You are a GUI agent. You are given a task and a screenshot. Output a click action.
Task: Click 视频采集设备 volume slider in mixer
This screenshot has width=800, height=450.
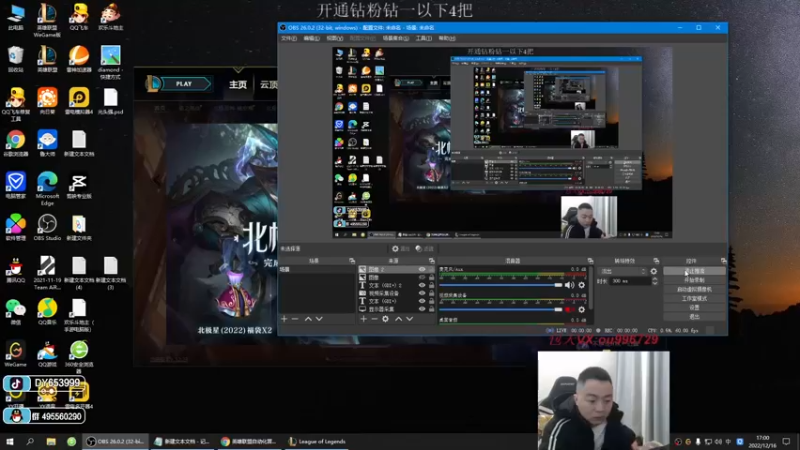click(x=500, y=310)
